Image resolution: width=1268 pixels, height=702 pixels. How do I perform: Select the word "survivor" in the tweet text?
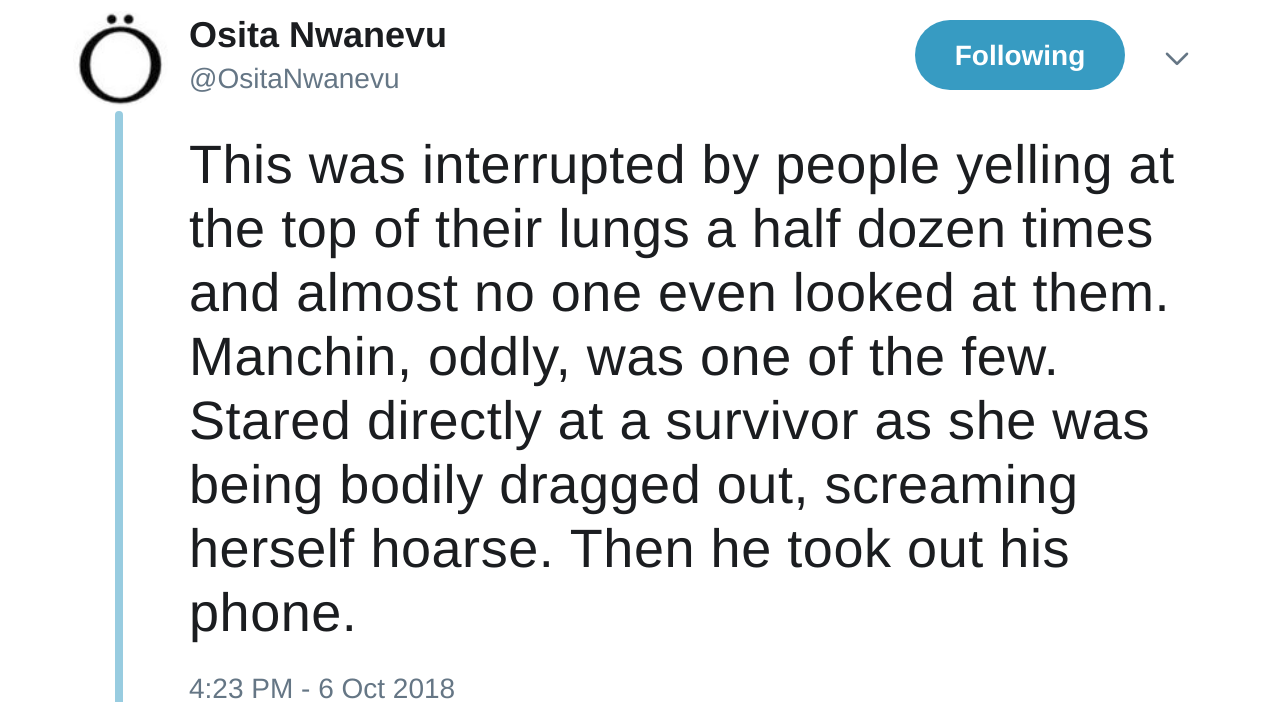coord(761,421)
